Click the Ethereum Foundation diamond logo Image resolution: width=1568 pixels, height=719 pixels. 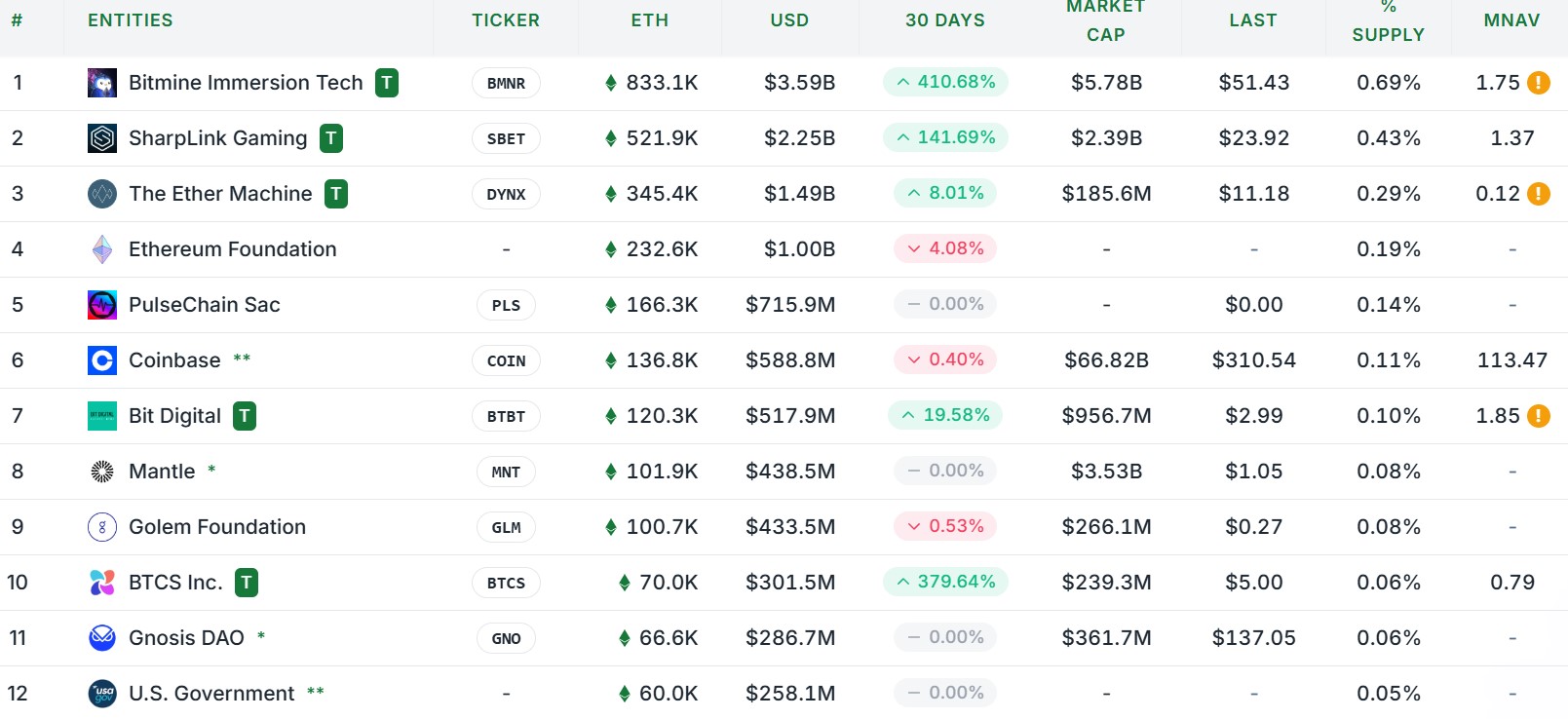(101, 249)
